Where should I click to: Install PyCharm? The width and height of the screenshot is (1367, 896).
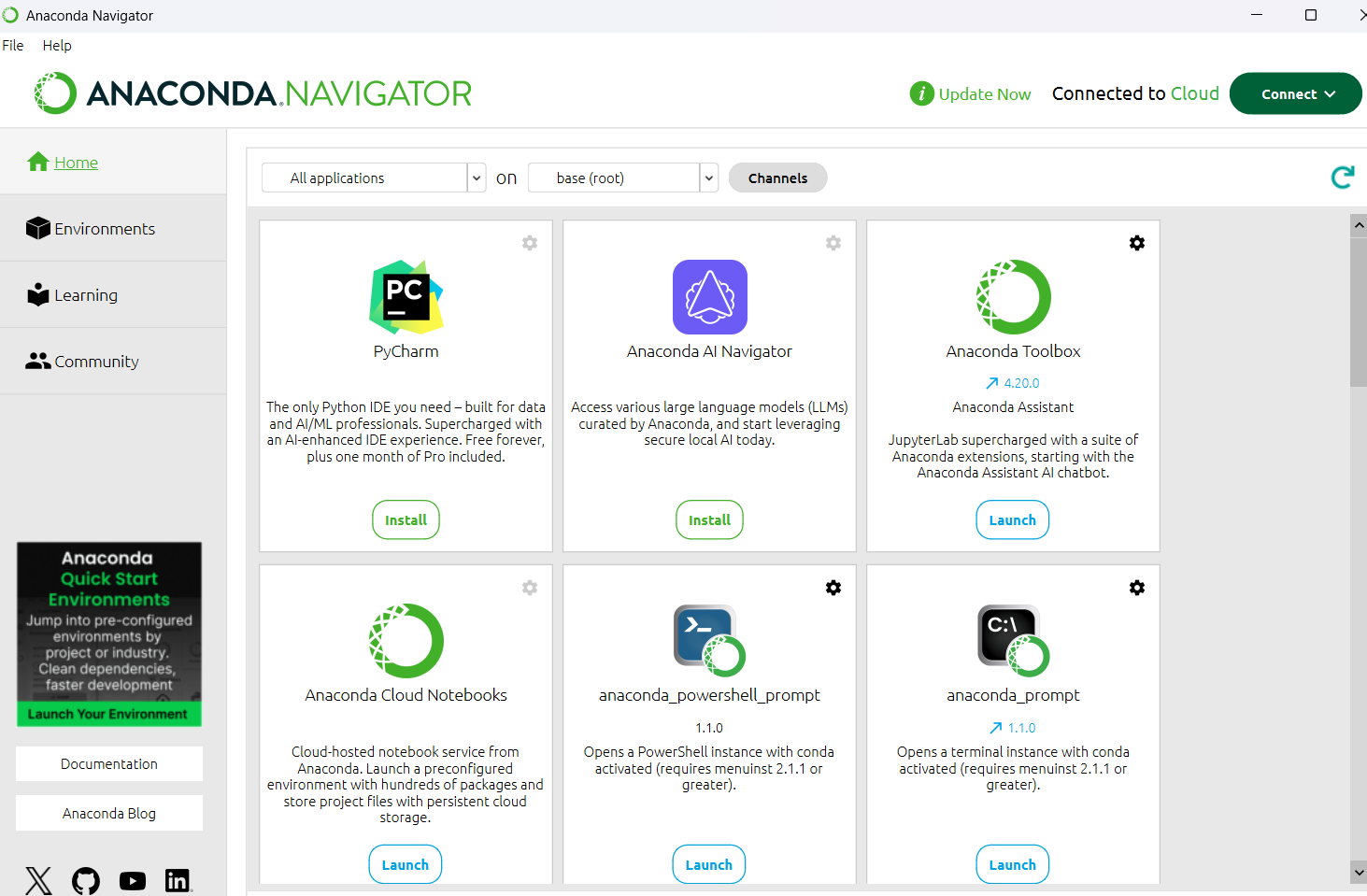(x=406, y=519)
